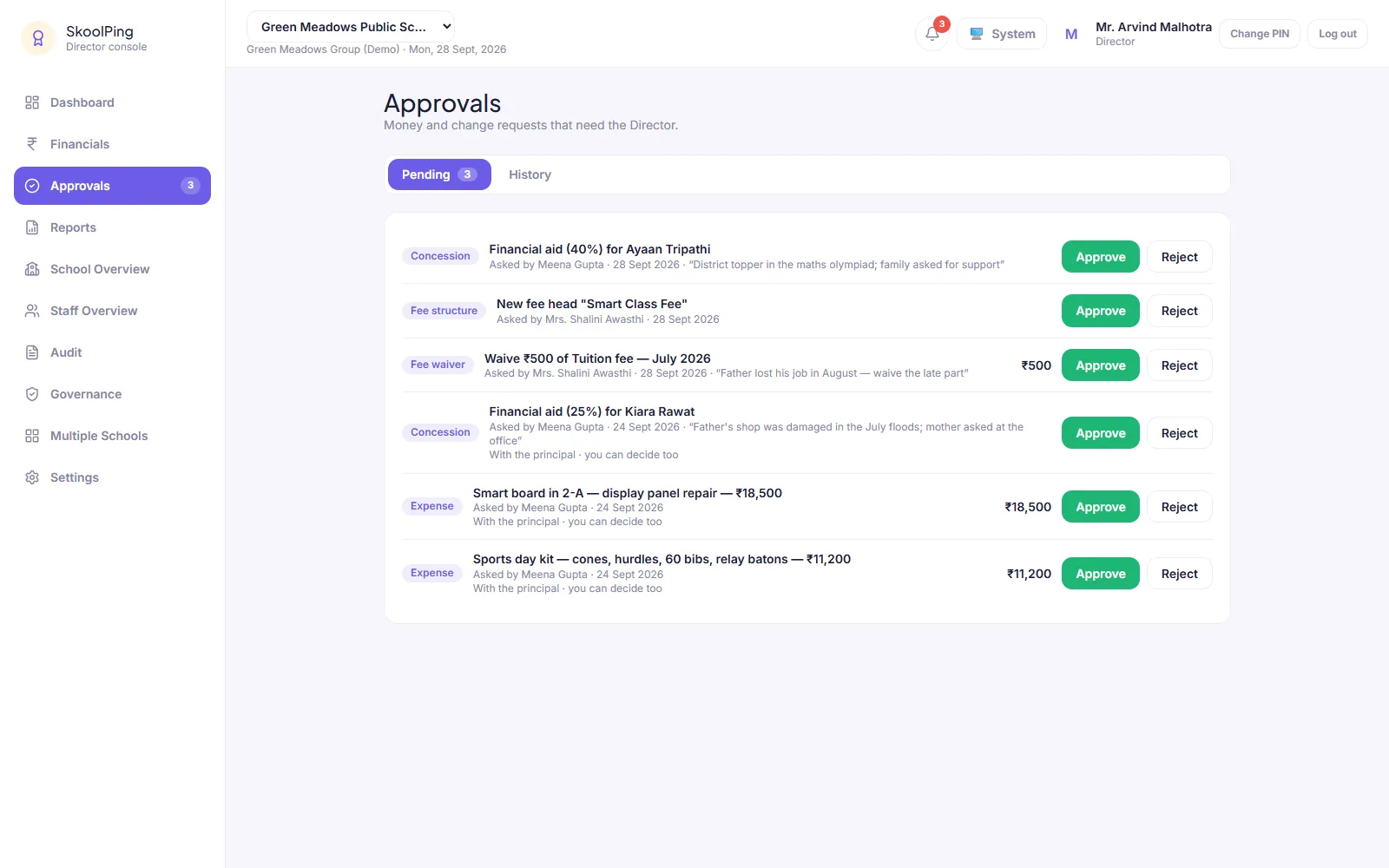Click the System monitor icon
Image resolution: width=1389 pixels, height=868 pixels.
click(977, 34)
